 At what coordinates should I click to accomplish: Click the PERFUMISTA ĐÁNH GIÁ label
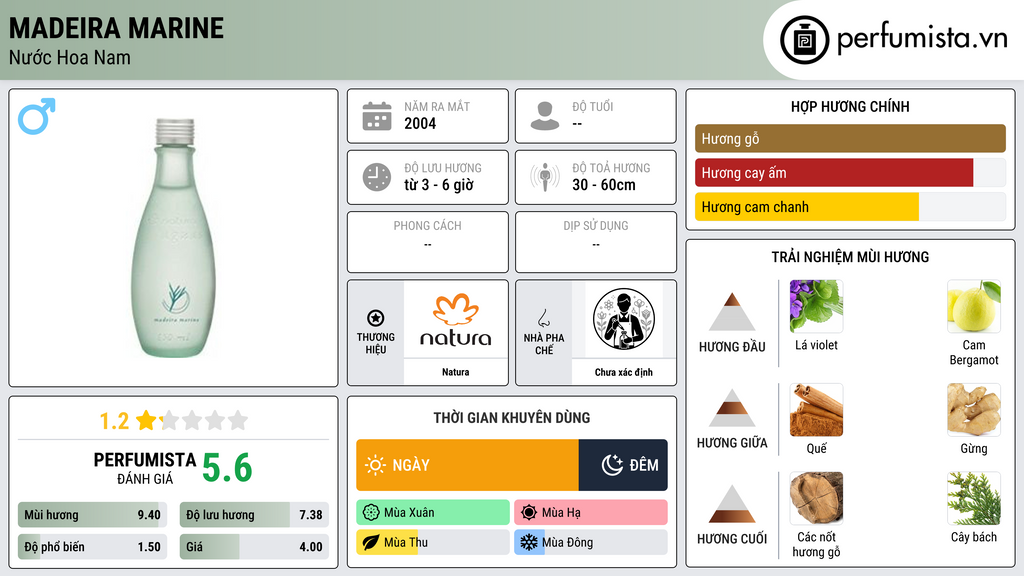(x=145, y=468)
